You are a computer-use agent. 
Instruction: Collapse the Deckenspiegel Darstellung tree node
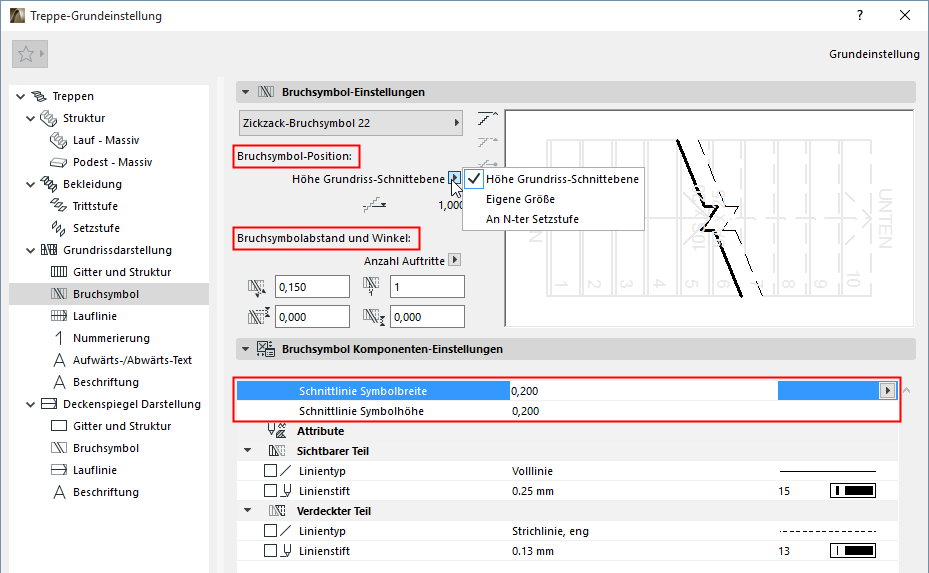31,404
